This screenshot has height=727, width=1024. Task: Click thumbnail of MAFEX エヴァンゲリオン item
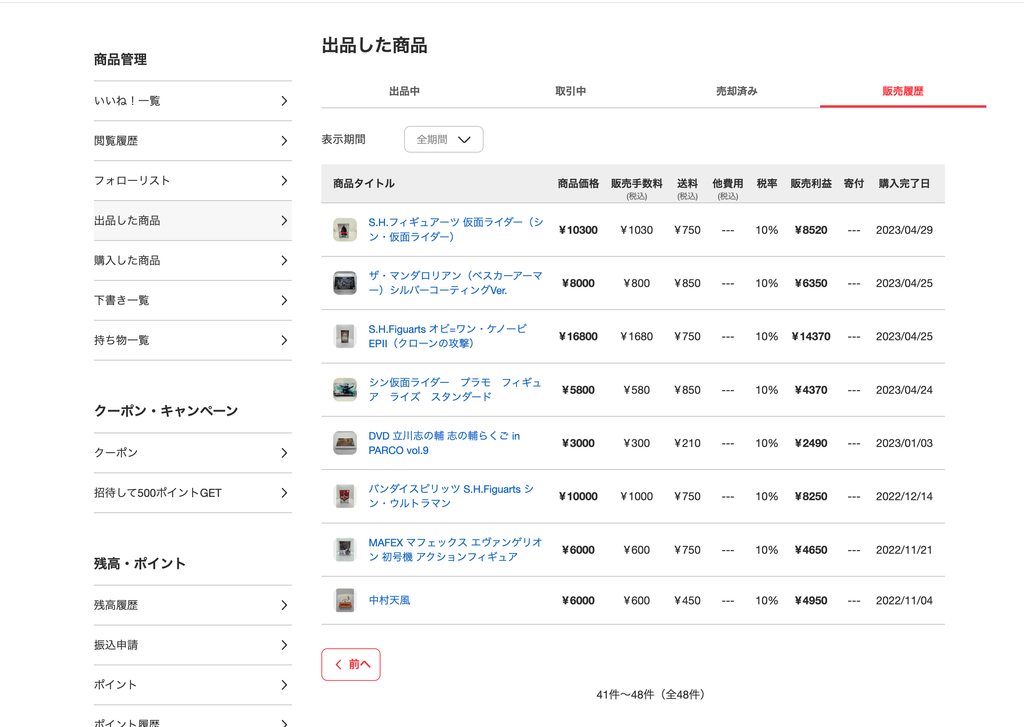[x=345, y=549]
